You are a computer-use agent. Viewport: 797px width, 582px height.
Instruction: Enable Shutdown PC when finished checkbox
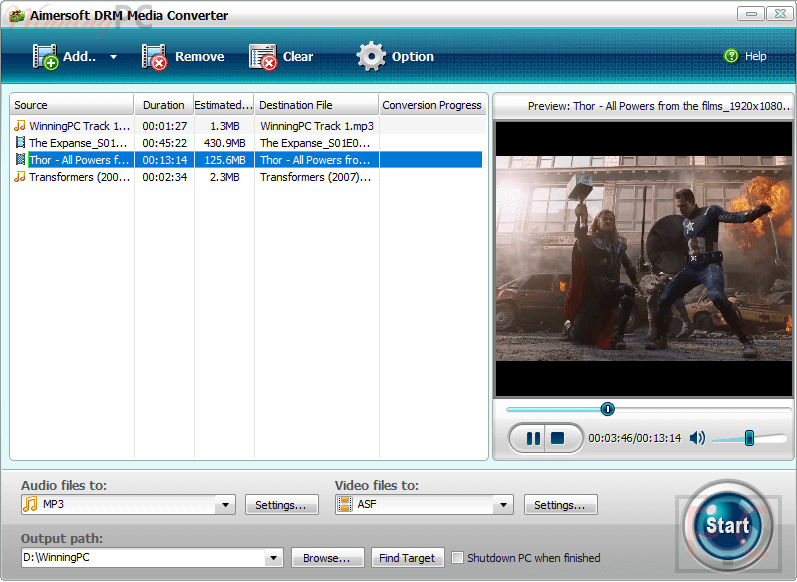[457, 558]
